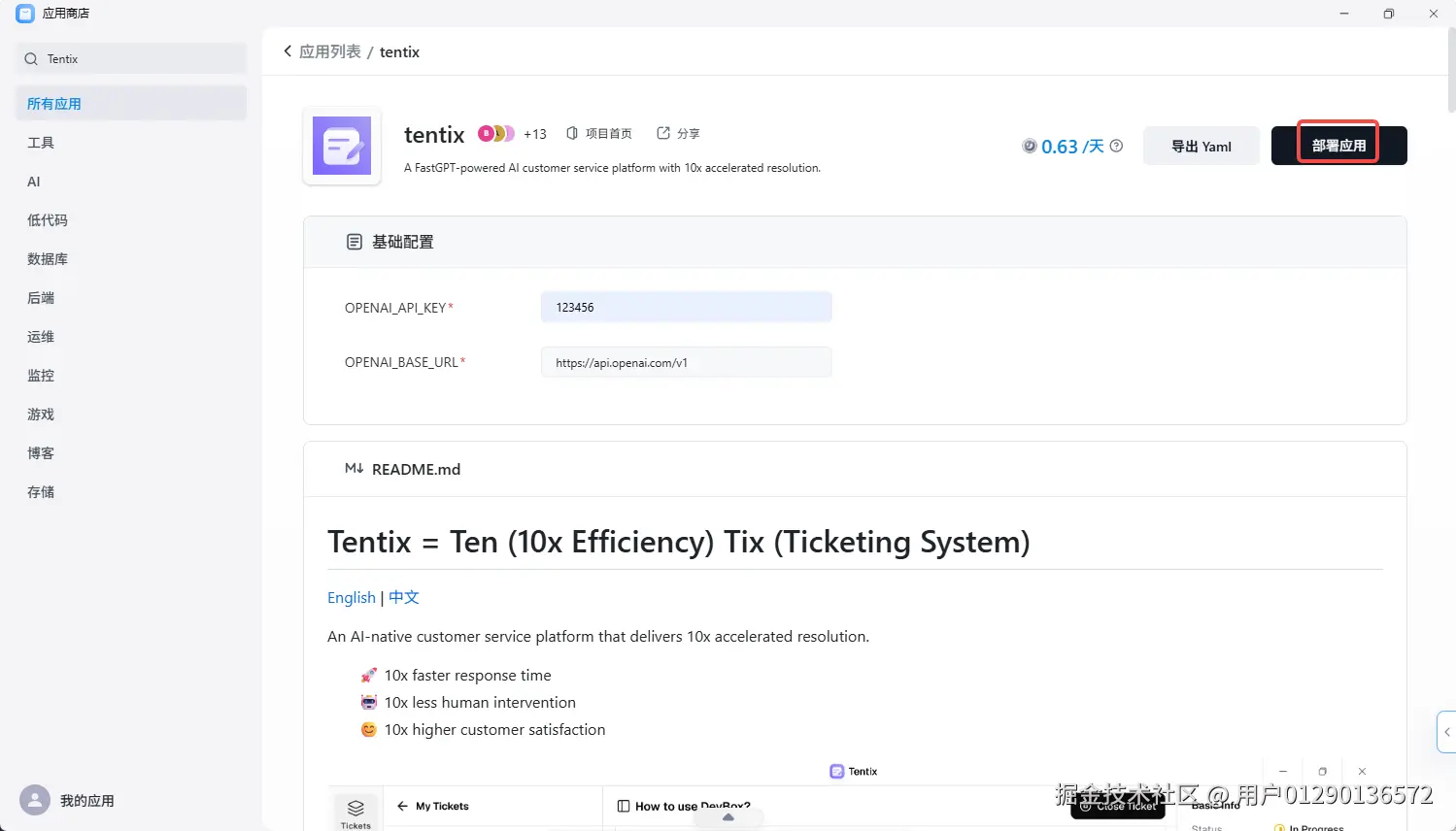Click My Tickets back arrow in screenshot
1456x831 pixels.
pyautogui.click(x=402, y=806)
